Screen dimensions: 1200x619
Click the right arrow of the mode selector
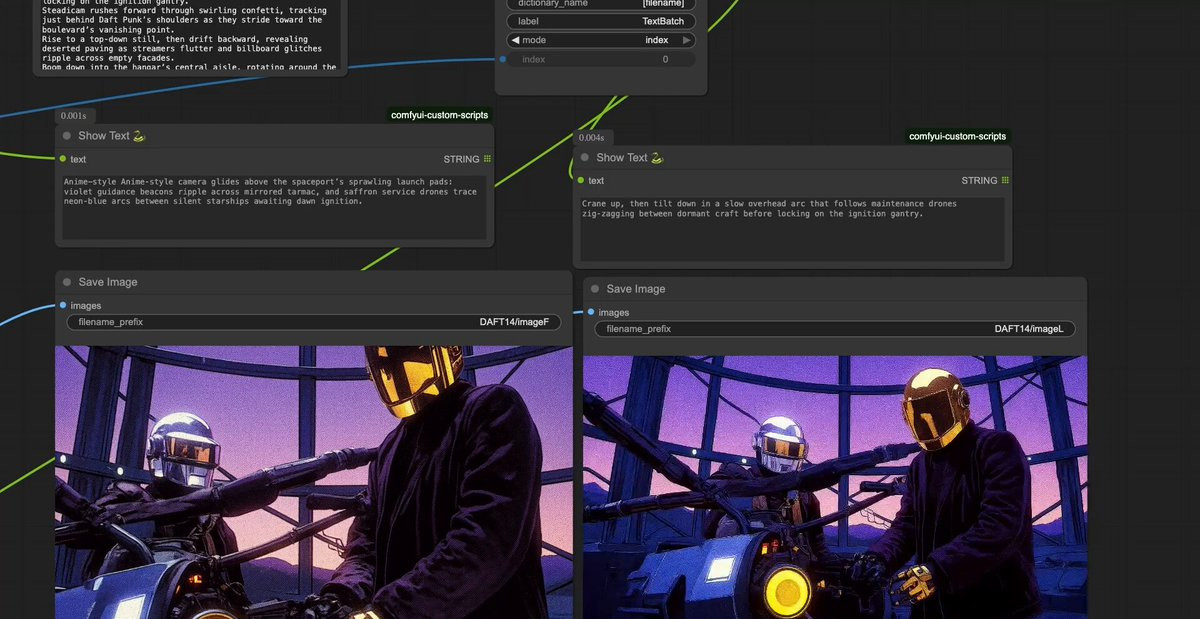[x=687, y=40]
